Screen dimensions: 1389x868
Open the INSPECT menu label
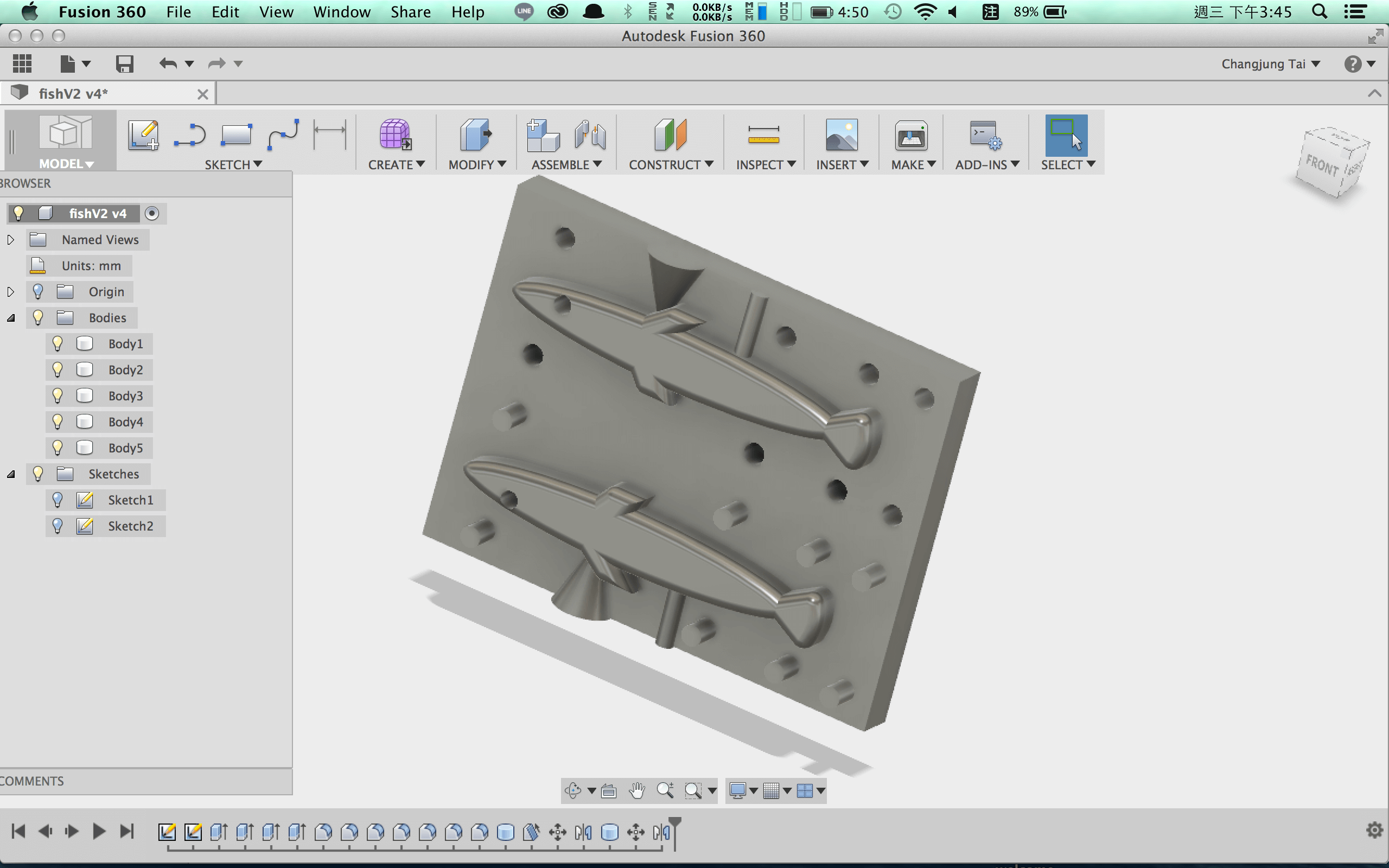(766, 165)
